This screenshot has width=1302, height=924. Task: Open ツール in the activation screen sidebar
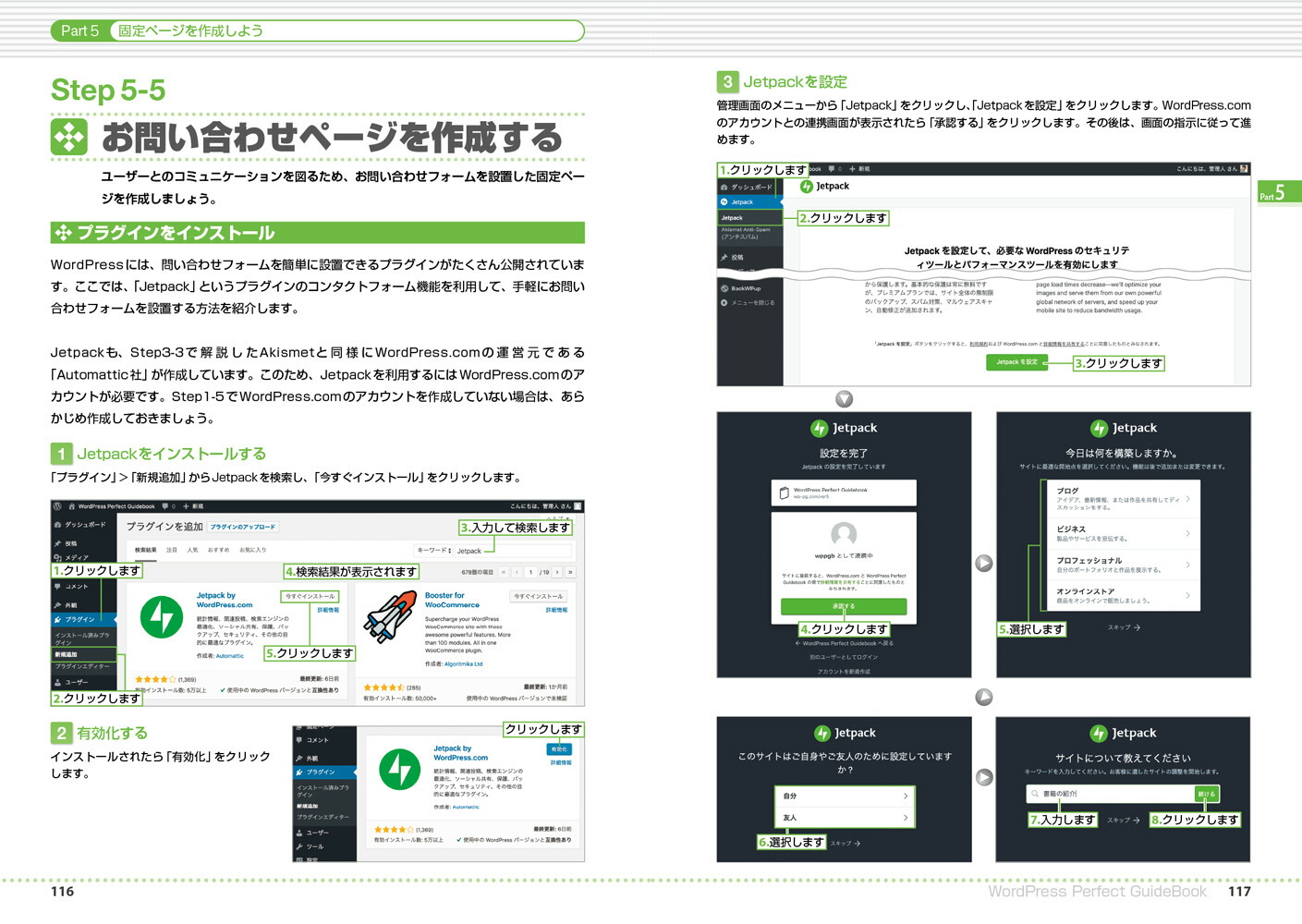pyautogui.click(x=310, y=846)
